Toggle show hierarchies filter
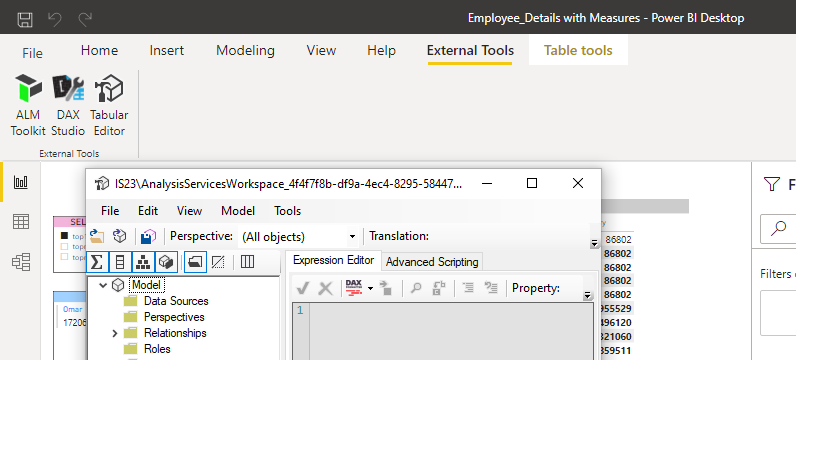Image resolution: width=819 pixels, height=460 pixels. point(143,262)
